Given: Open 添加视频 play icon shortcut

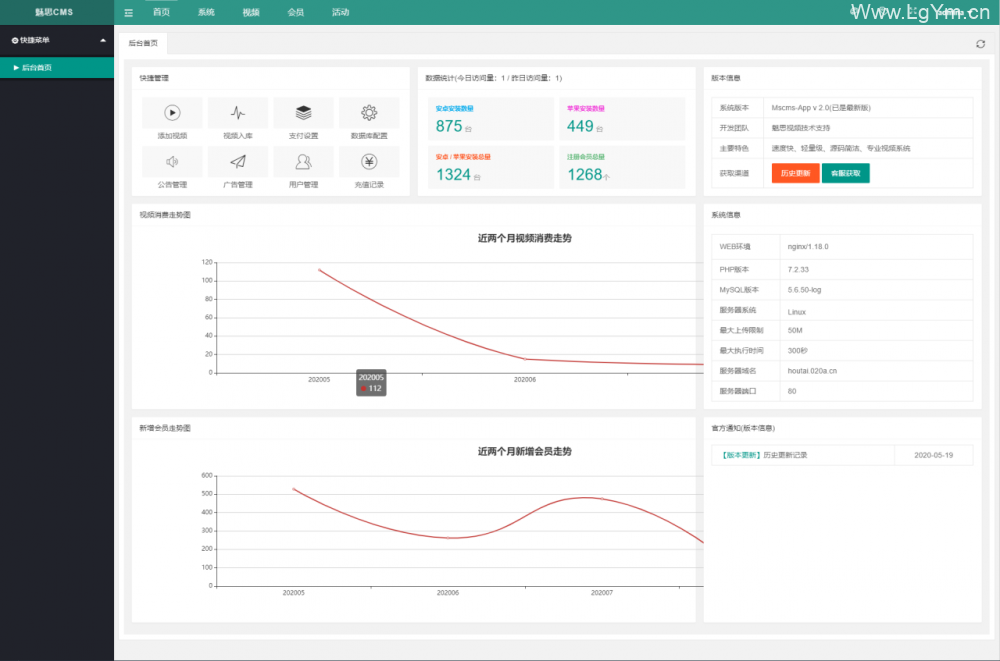Looking at the screenshot, I should coord(172,113).
